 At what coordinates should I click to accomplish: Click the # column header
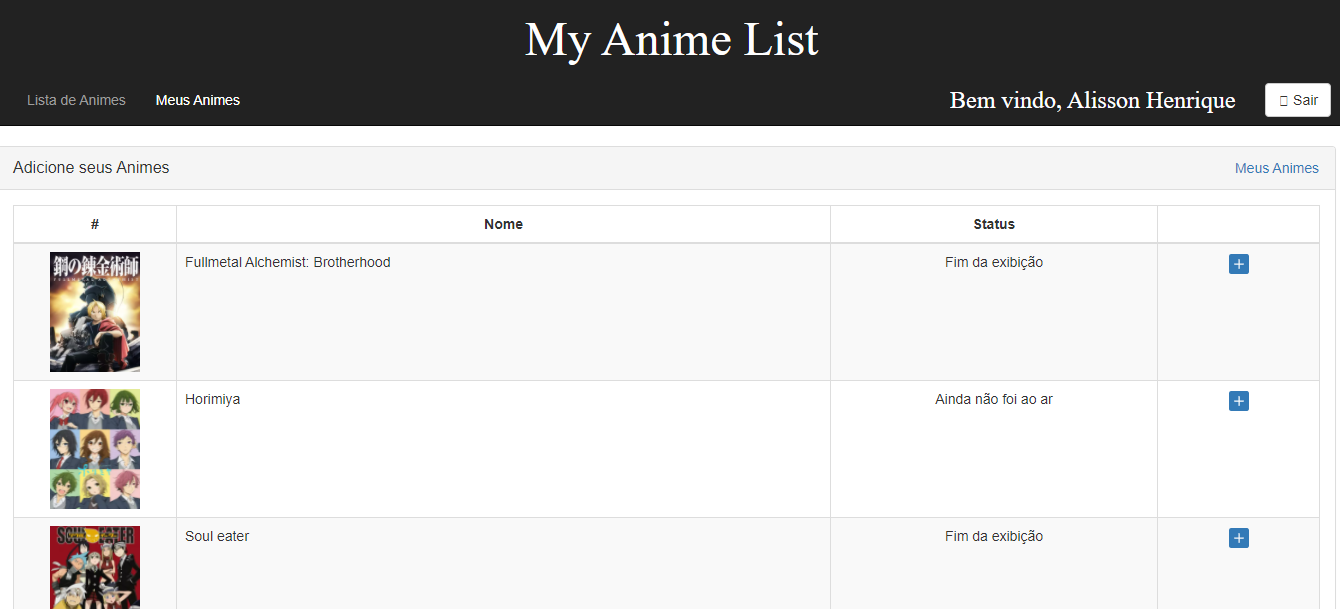pyautogui.click(x=94, y=224)
